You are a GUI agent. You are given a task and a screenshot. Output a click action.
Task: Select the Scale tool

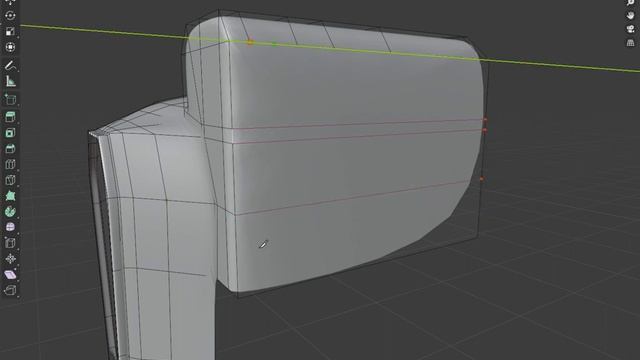pos(10,31)
